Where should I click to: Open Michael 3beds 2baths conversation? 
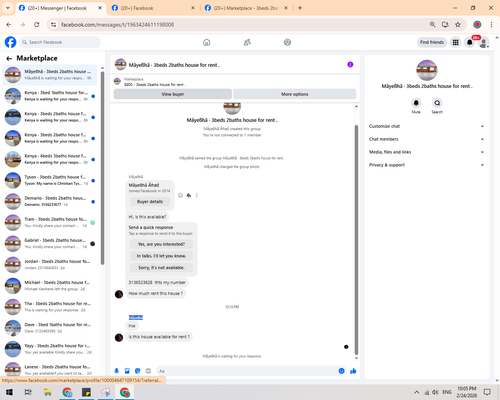50,286
